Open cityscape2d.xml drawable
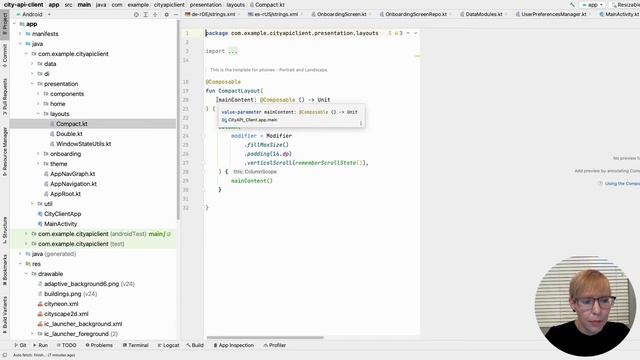The image size is (640, 360). click(66, 314)
